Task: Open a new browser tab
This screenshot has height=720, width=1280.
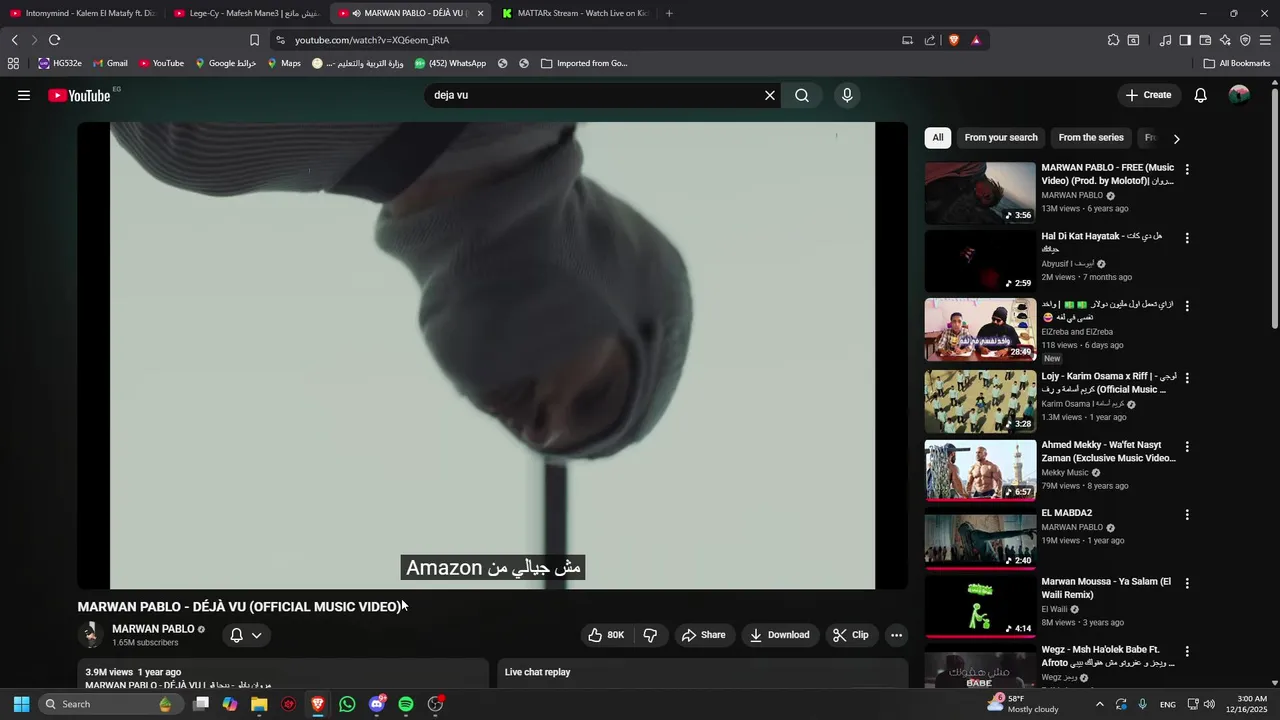Action: (669, 13)
